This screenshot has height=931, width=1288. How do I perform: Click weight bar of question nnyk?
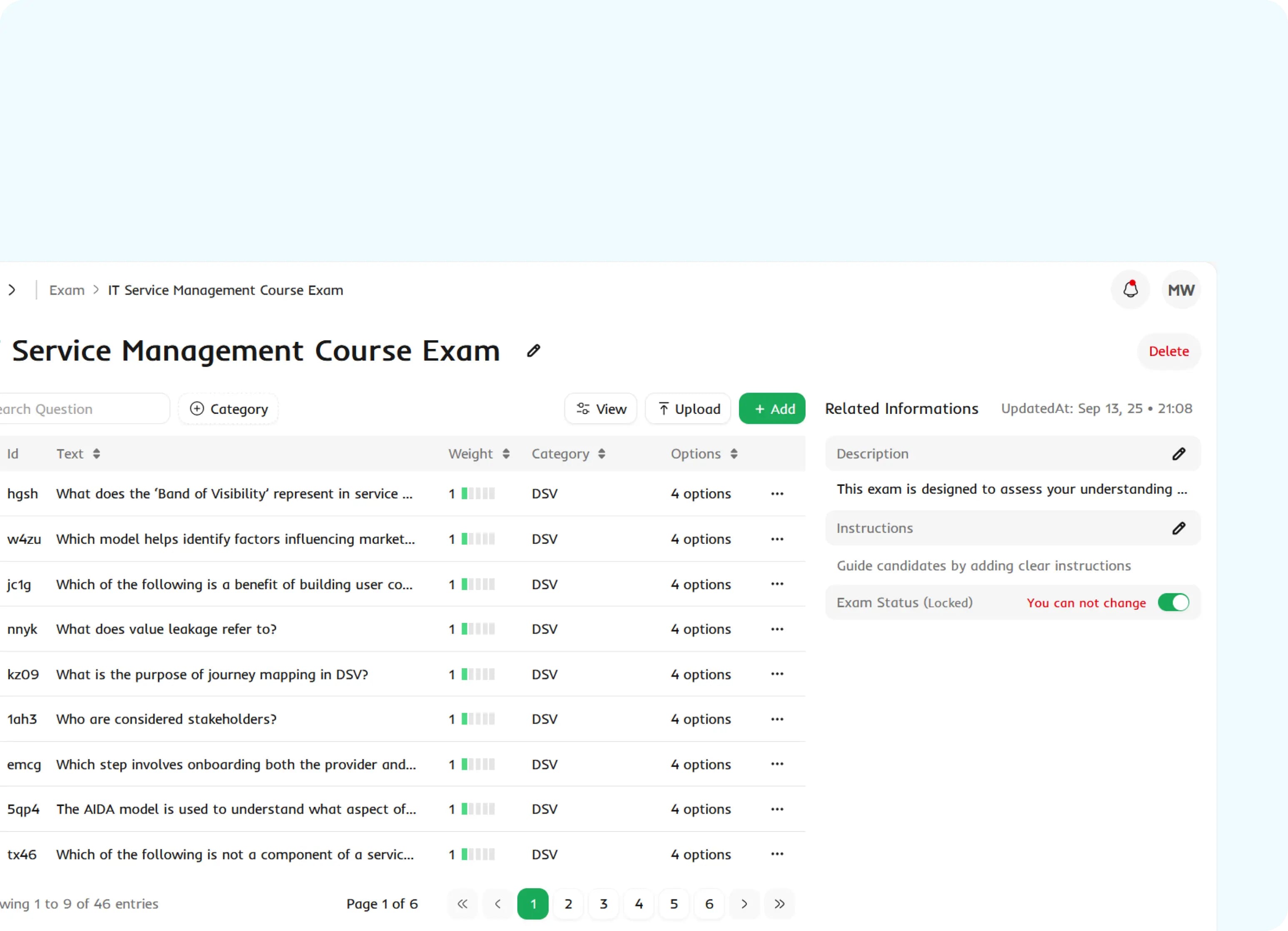(478, 629)
